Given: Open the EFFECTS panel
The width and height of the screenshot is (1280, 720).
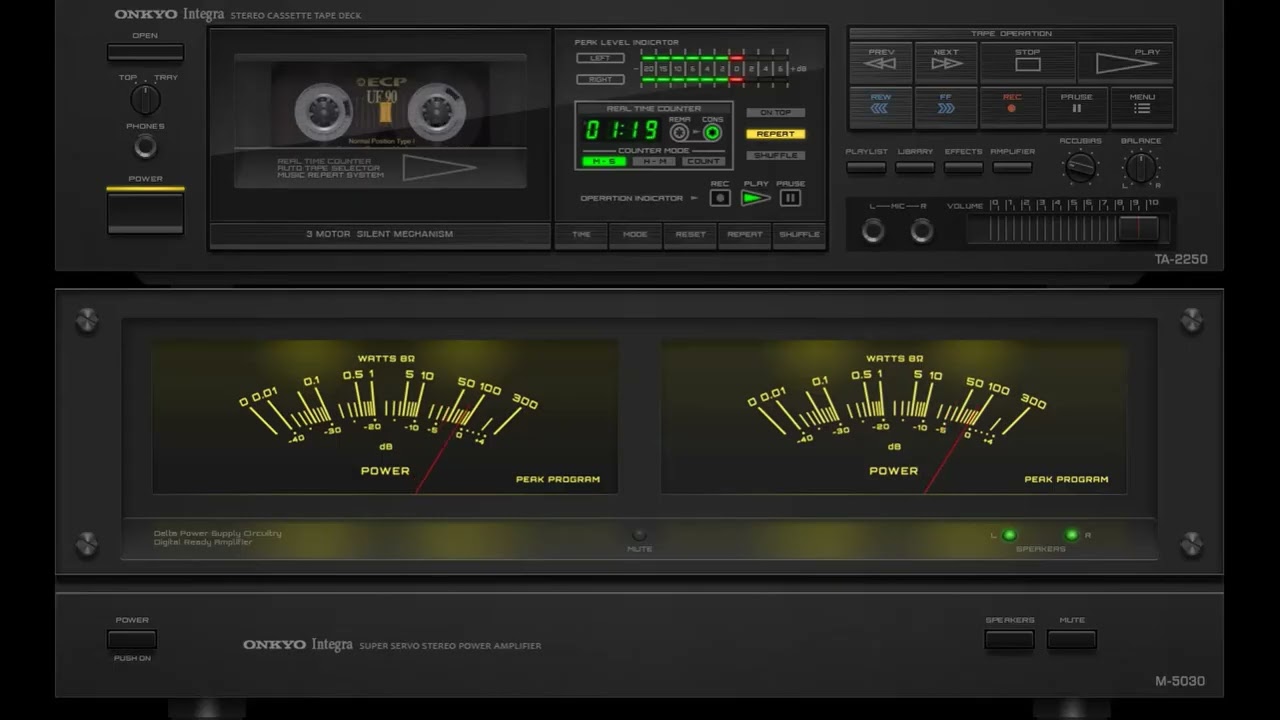Looking at the screenshot, I should tap(963, 167).
